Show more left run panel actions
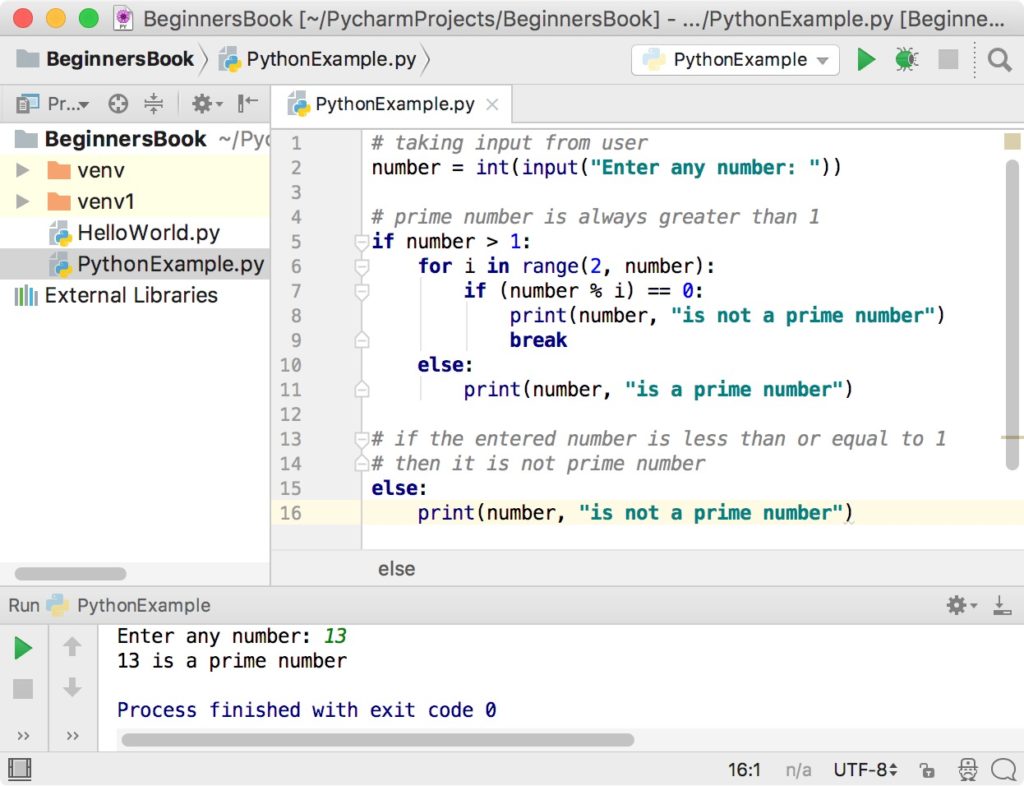1024x786 pixels. tap(23, 736)
